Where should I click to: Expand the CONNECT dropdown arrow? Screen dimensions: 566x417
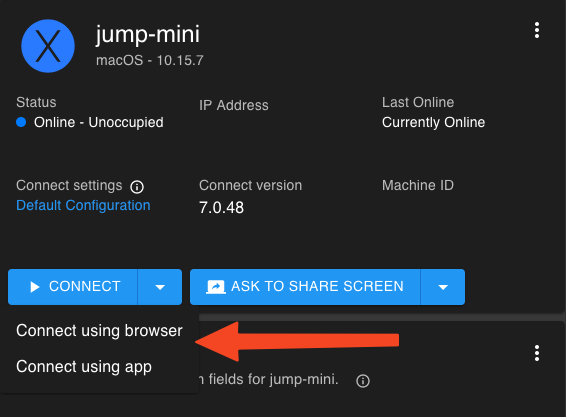(160, 287)
